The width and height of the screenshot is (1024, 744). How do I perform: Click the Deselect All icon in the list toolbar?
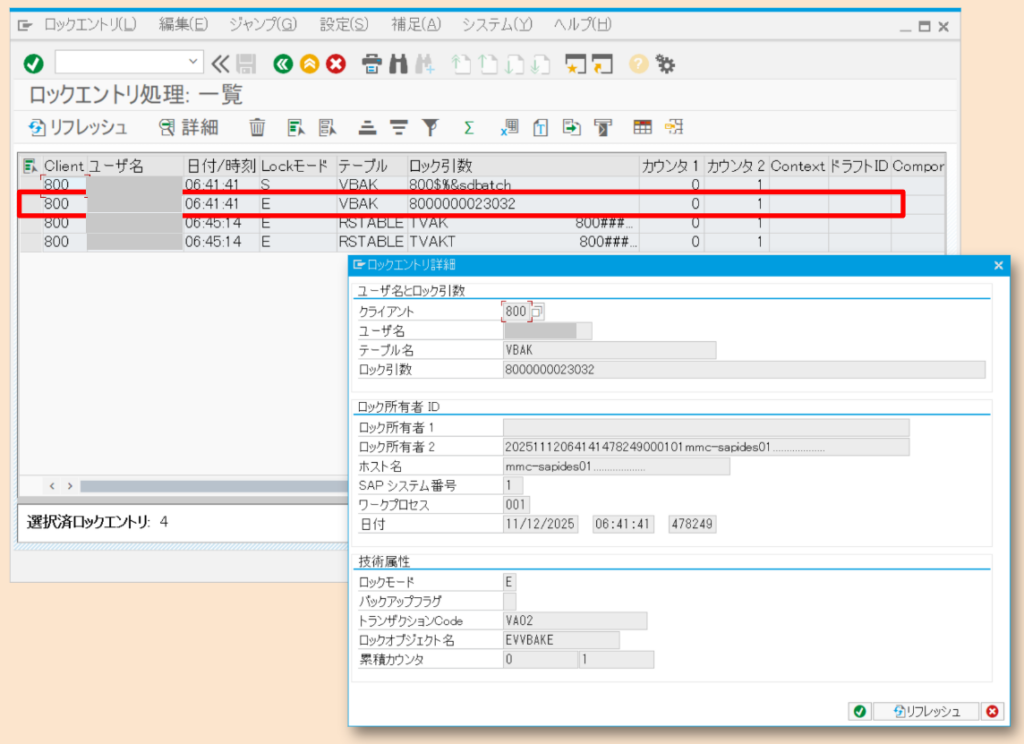tap(327, 127)
